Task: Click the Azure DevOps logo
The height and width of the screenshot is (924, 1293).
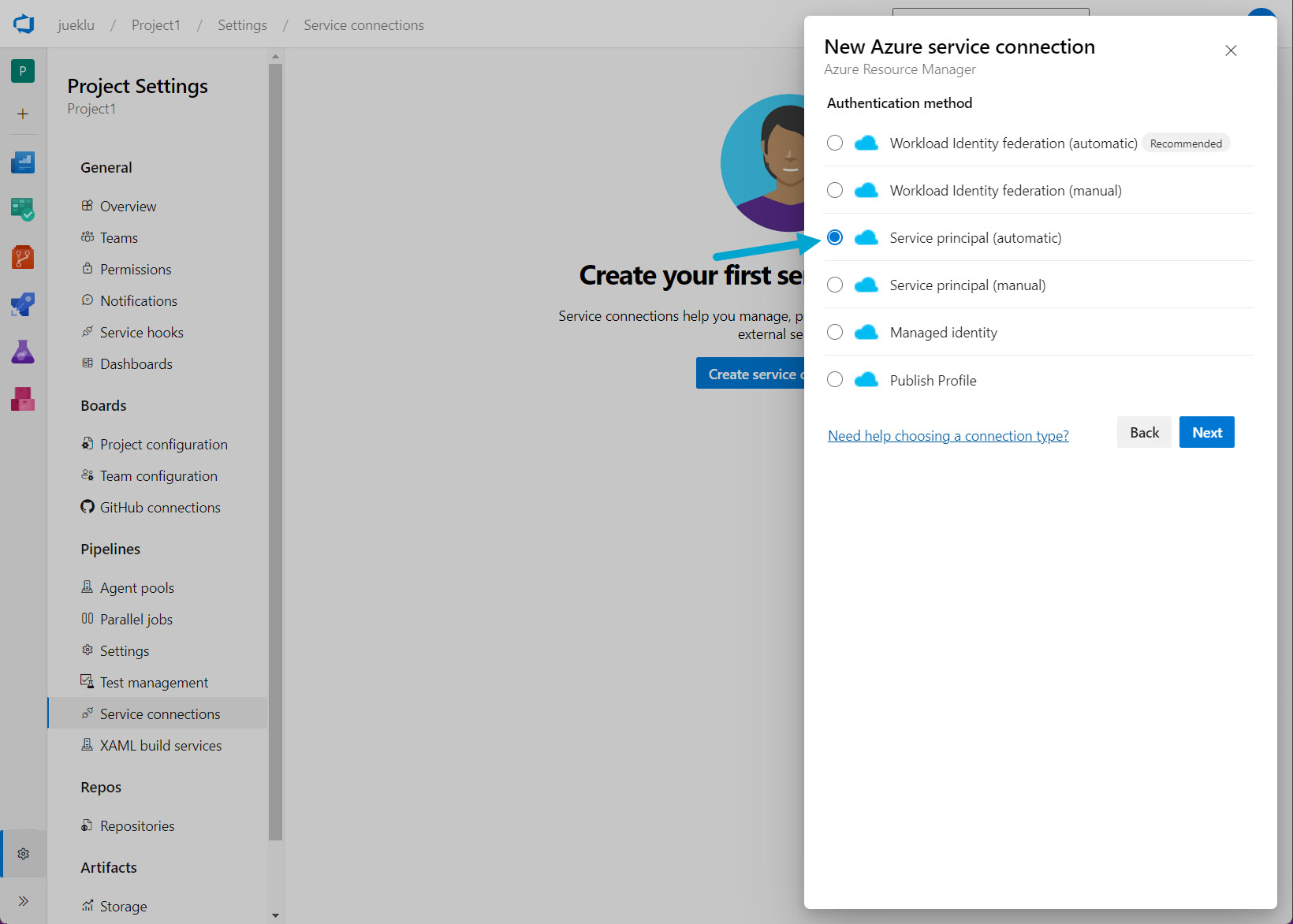Action: tap(24, 24)
